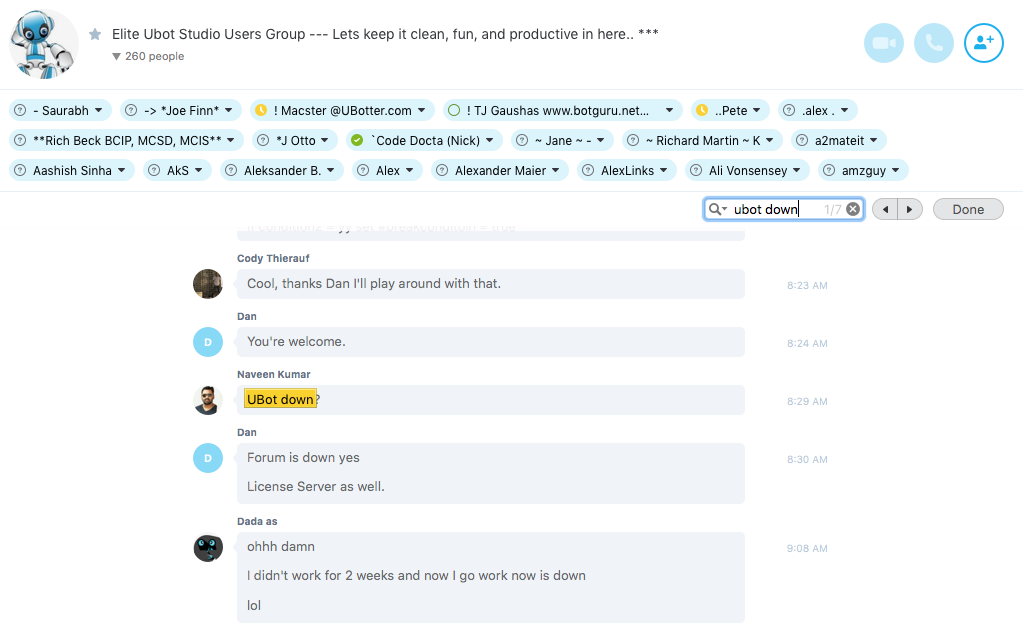1023x636 pixels.
Task: Toggle the favorite star for this group
Action: tap(95, 34)
